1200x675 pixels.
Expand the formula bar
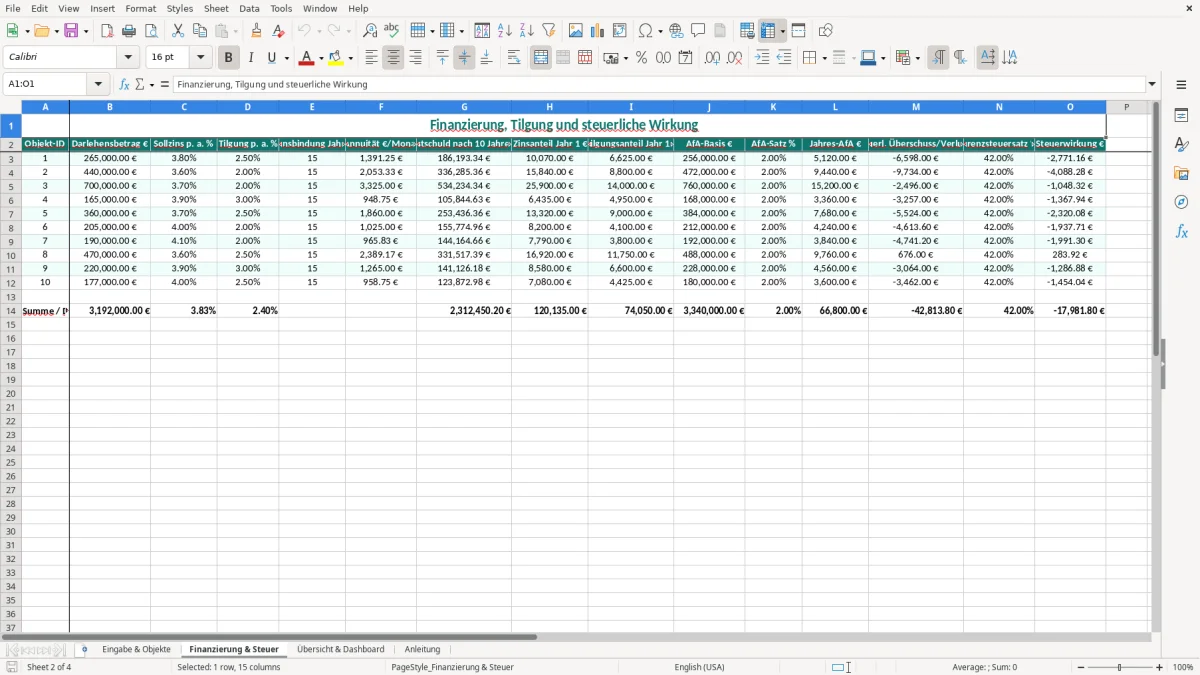click(1152, 85)
